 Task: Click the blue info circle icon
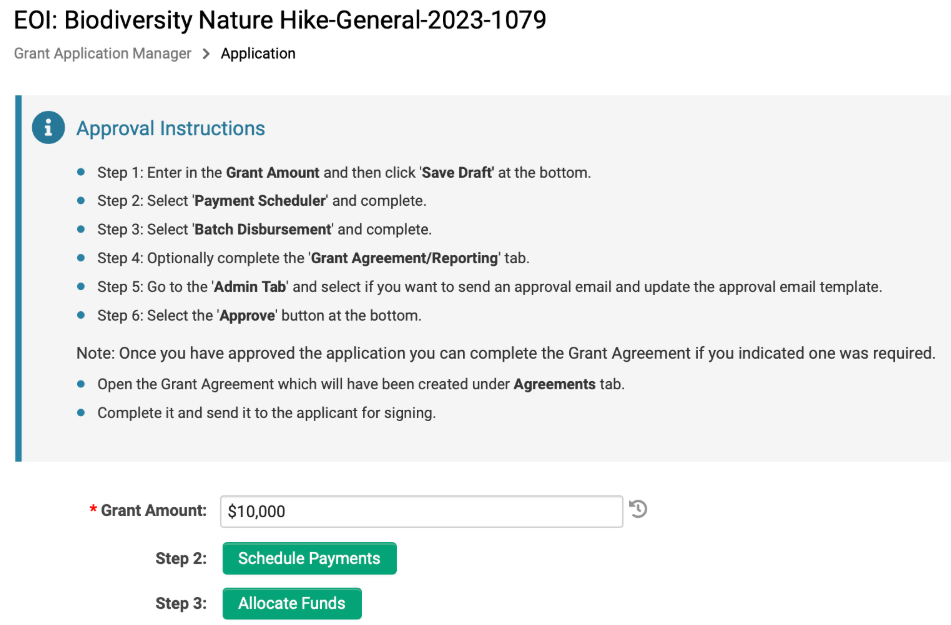tap(49, 127)
